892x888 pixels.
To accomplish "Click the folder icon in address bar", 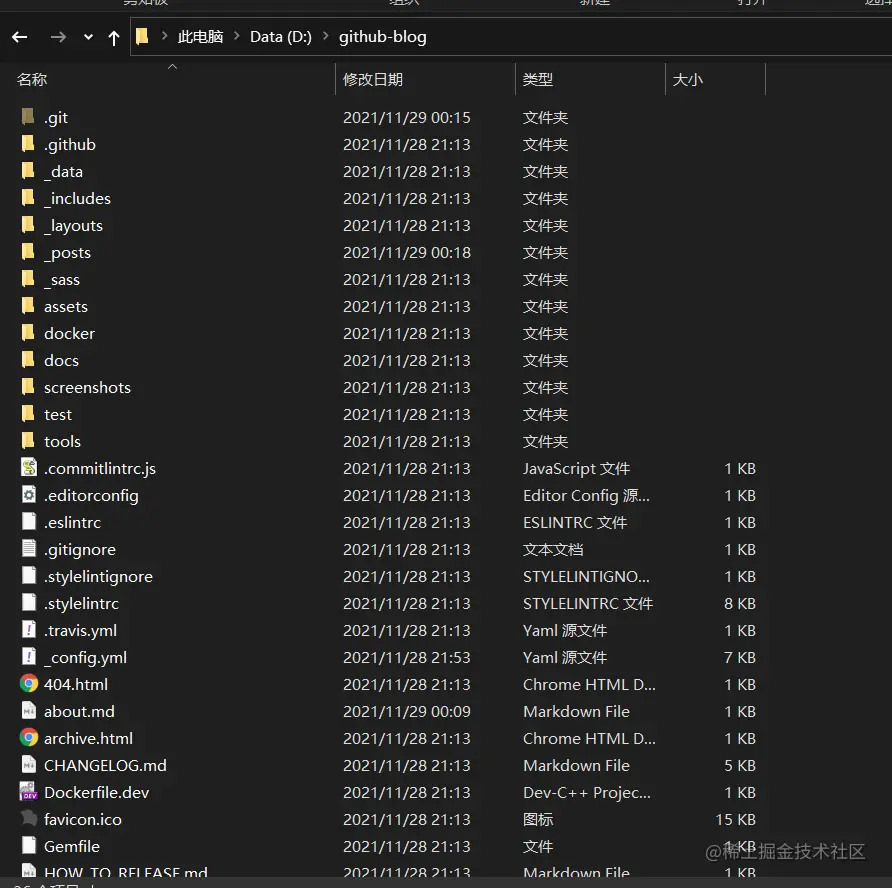I will tap(142, 37).
